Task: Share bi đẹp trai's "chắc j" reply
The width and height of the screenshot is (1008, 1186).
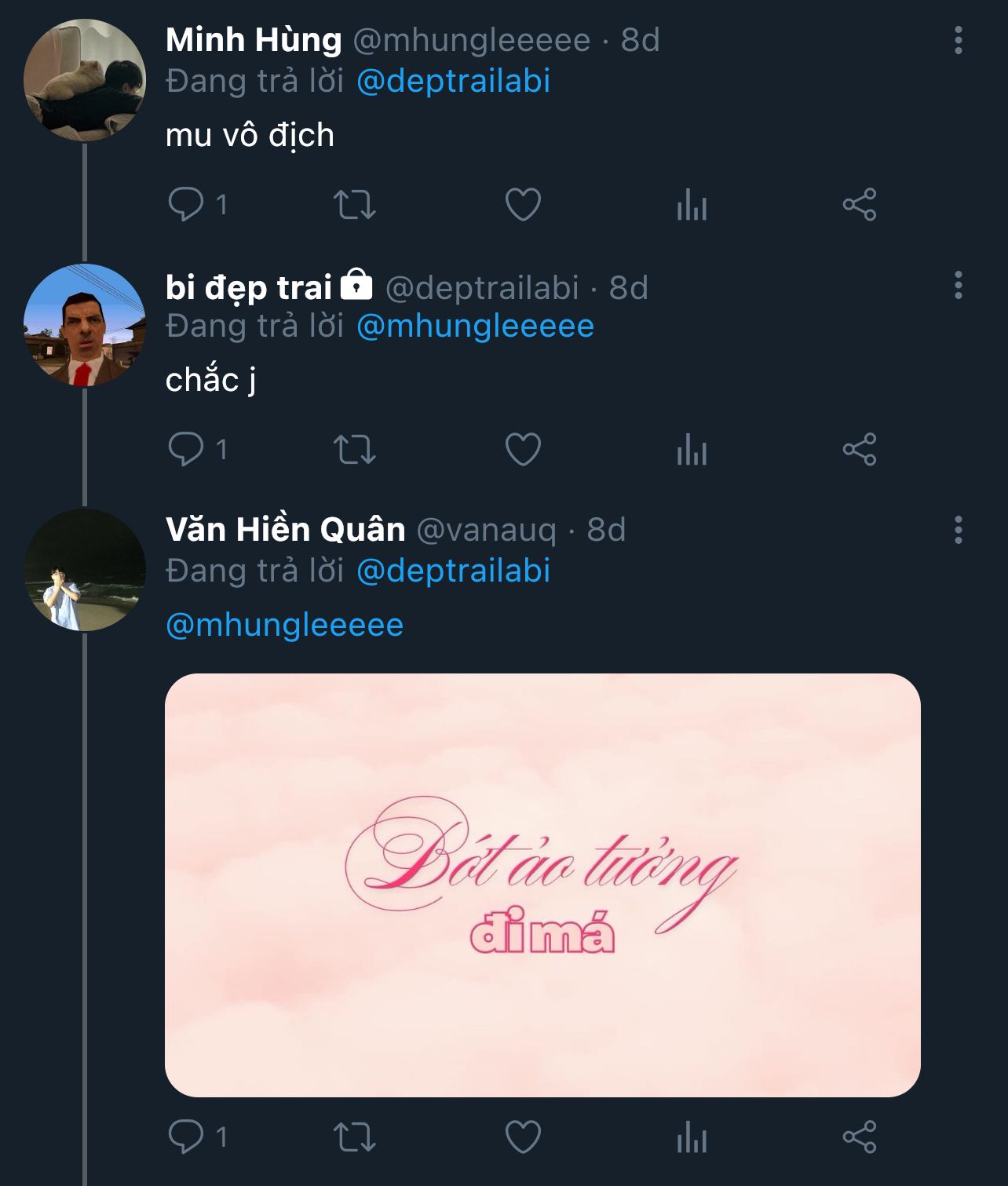Action: pyautogui.click(x=860, y=450)
